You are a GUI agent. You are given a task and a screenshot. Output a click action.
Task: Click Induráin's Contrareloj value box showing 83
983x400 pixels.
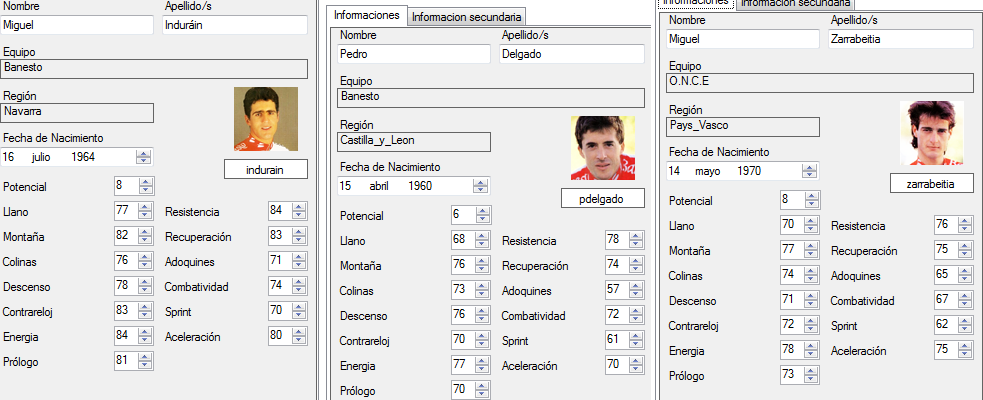tap(125, 311)
